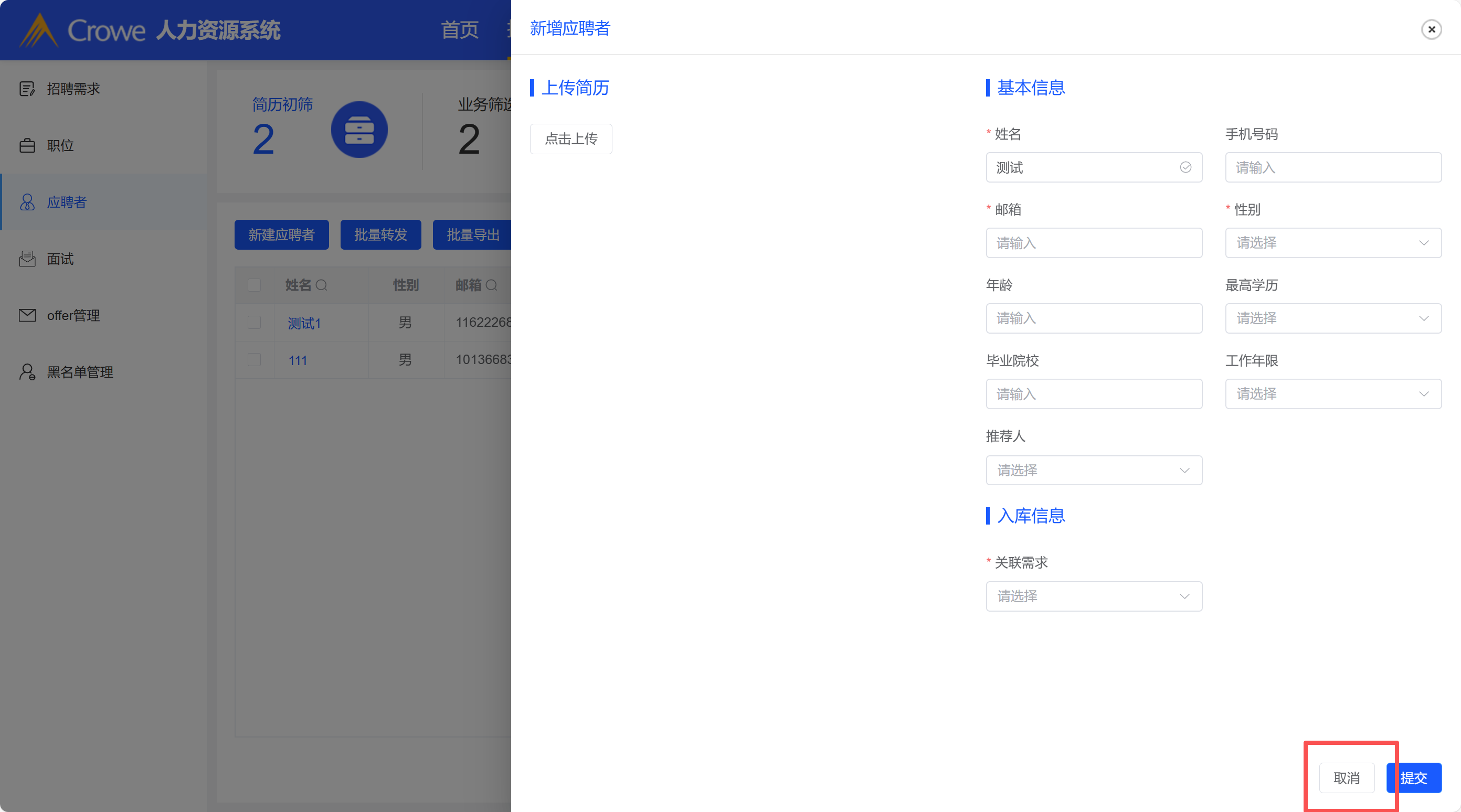Open the 关联需求 dropdown
Viewport: 1461px width, 812px height.
point(1094,596)
